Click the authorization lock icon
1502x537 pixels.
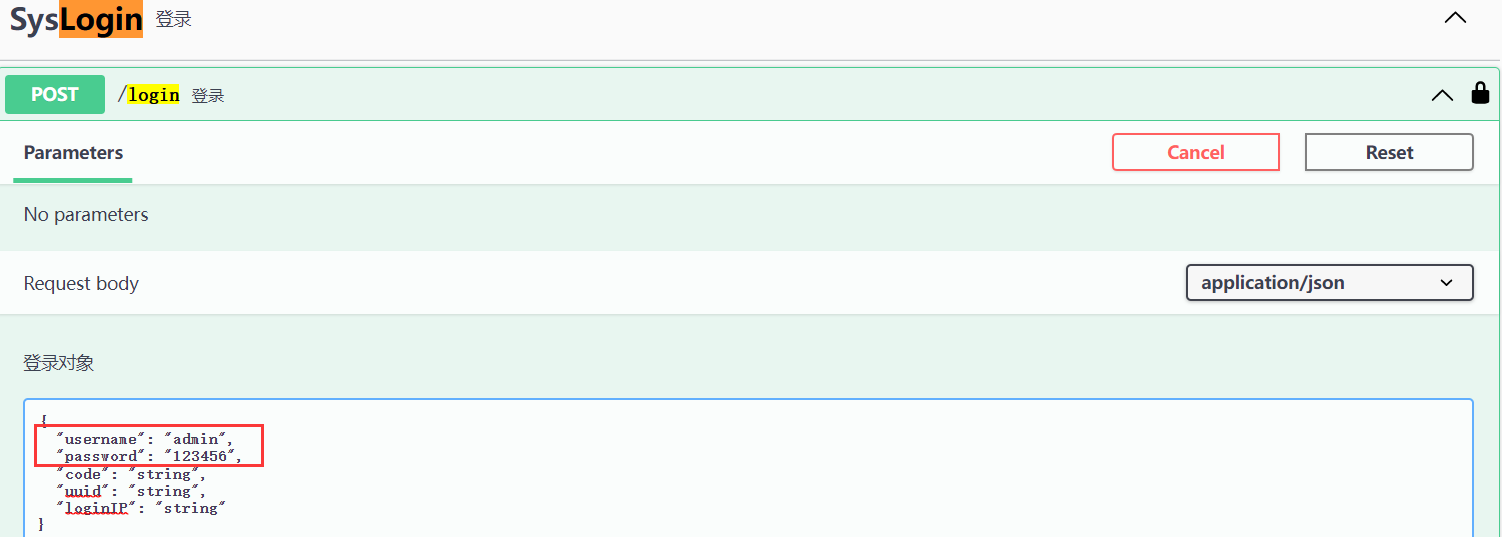(1480, 94)
